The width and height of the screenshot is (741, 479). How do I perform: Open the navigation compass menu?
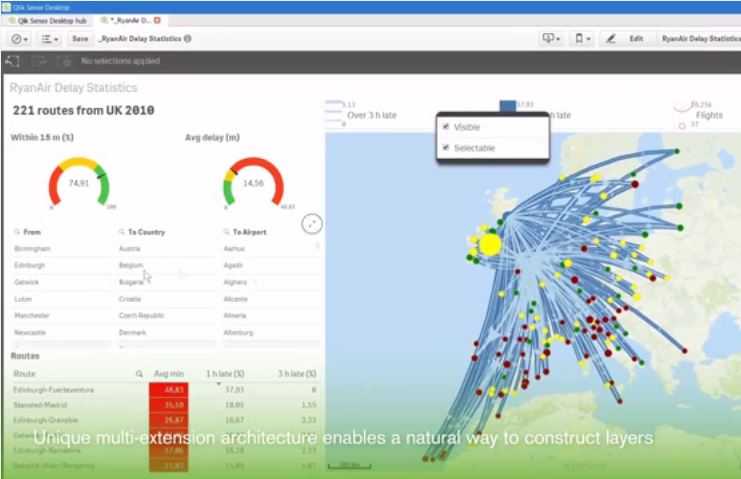19,38
